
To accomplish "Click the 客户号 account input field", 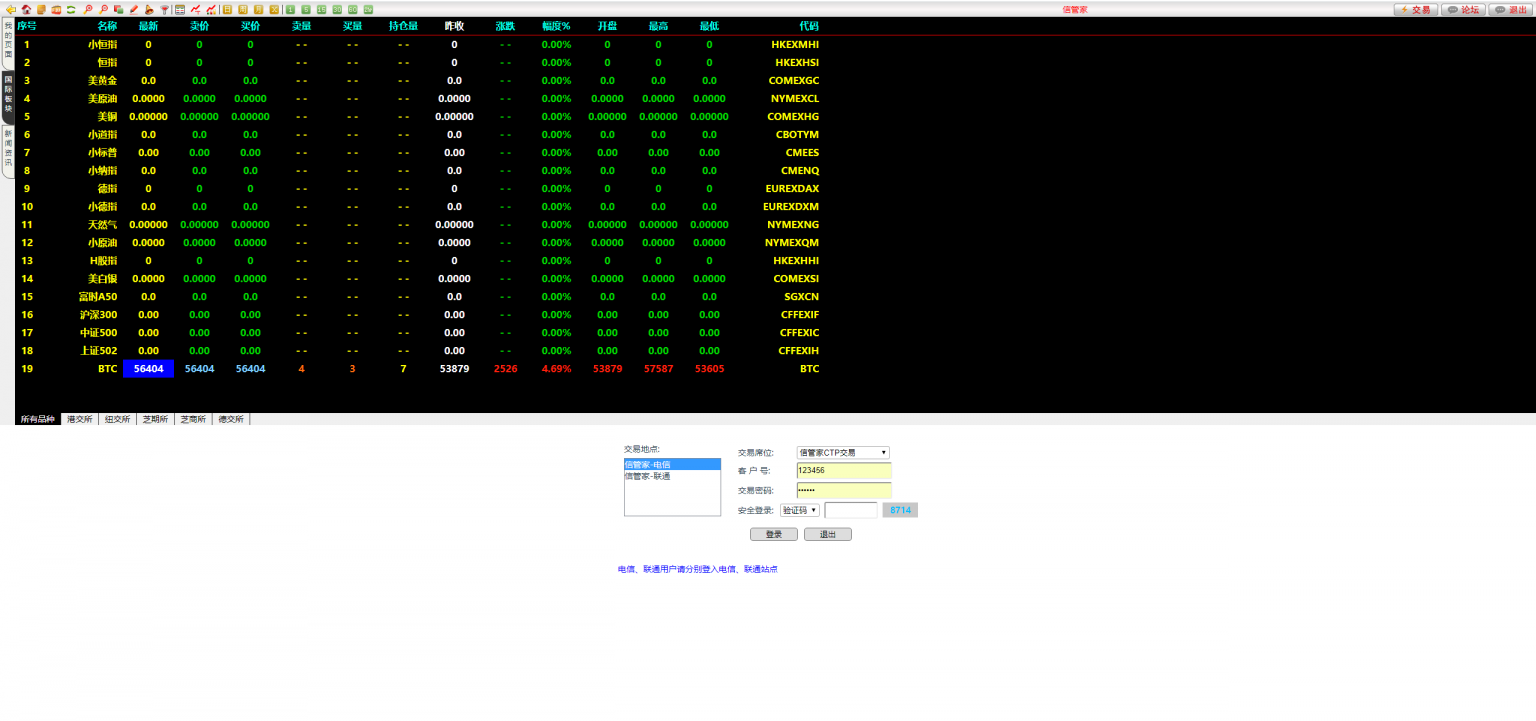I will [843, 470].
